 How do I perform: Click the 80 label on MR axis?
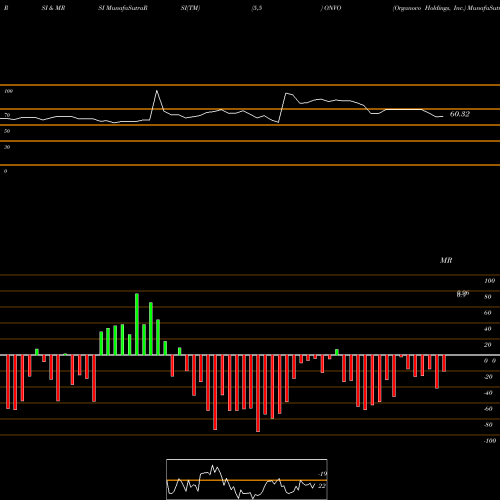point(488,297)
